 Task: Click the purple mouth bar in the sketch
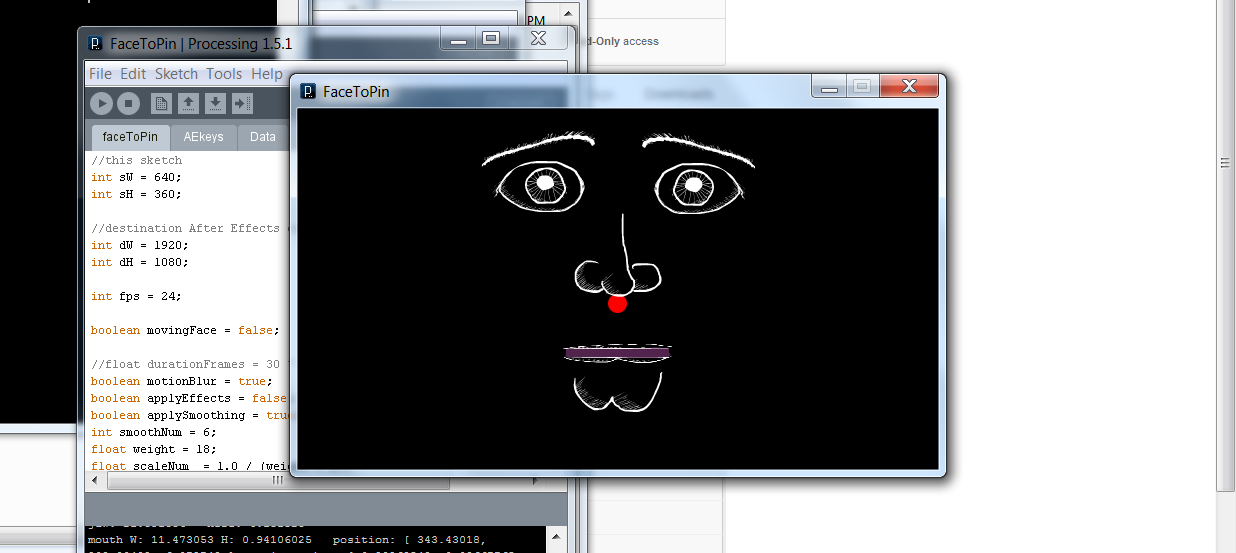(x=617, y=353)
